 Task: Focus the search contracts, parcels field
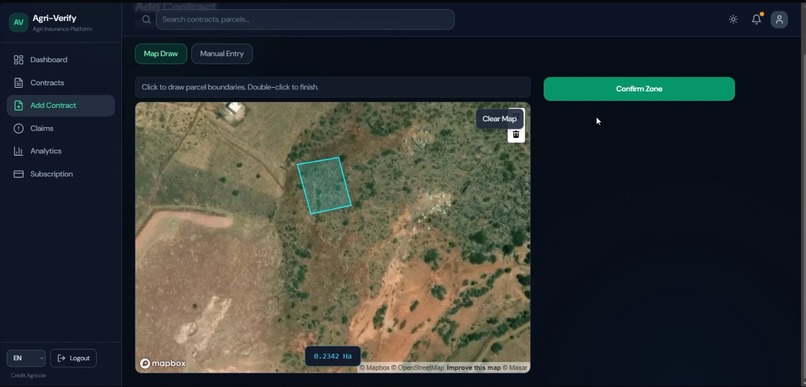pos(305,20)
